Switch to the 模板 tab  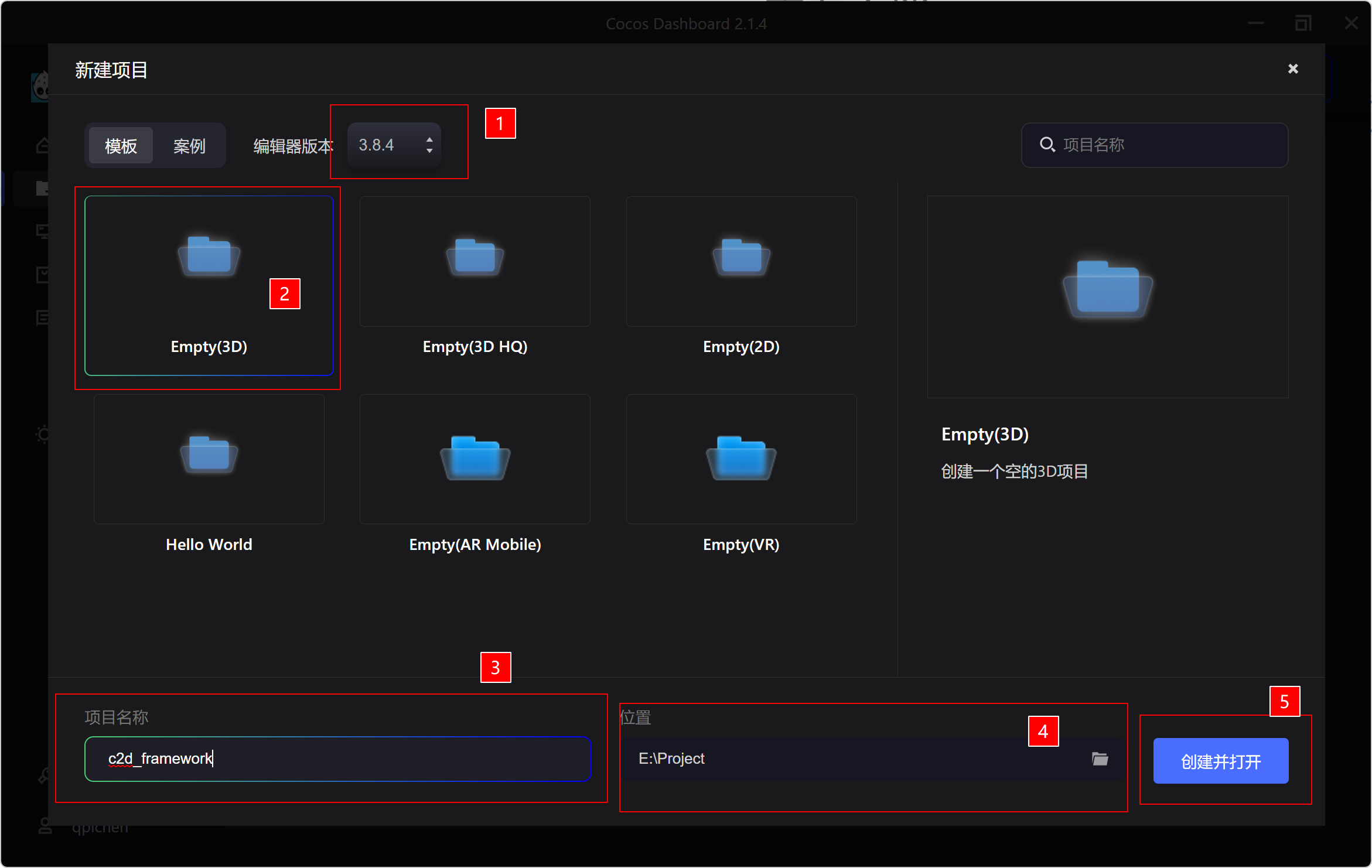point(121,145)
